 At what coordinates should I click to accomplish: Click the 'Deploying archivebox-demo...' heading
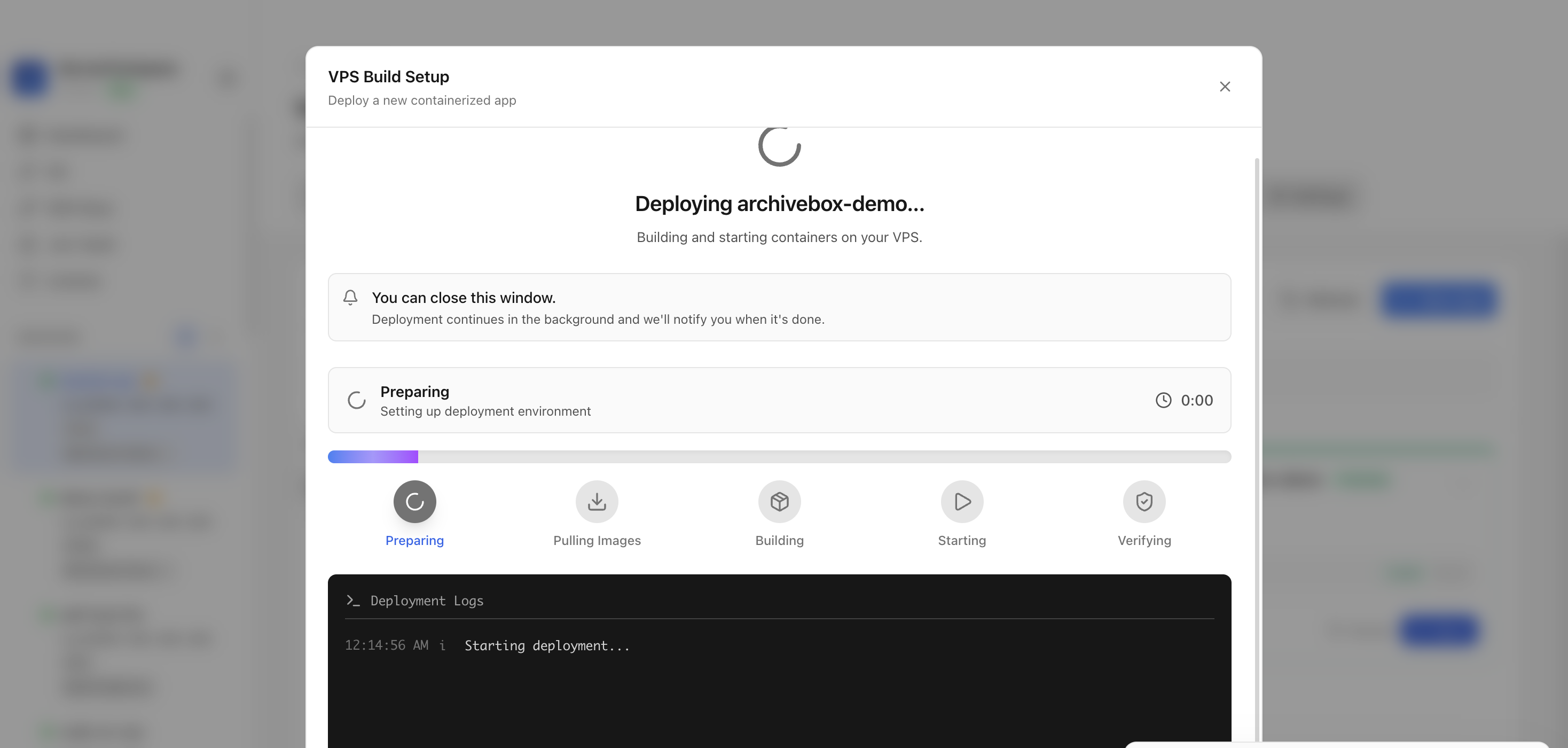(779, 204)
